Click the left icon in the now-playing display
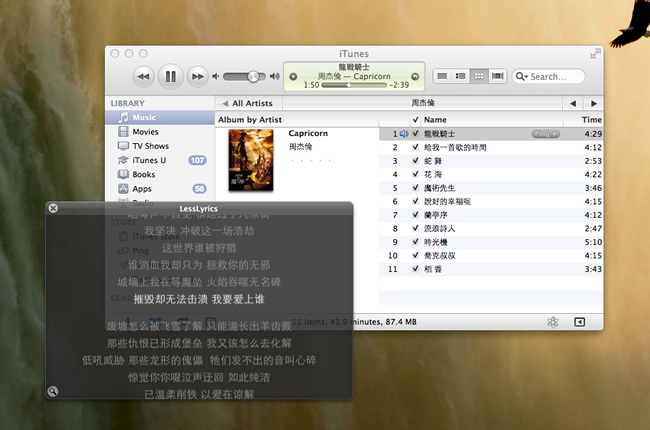 tap(293, 77)
